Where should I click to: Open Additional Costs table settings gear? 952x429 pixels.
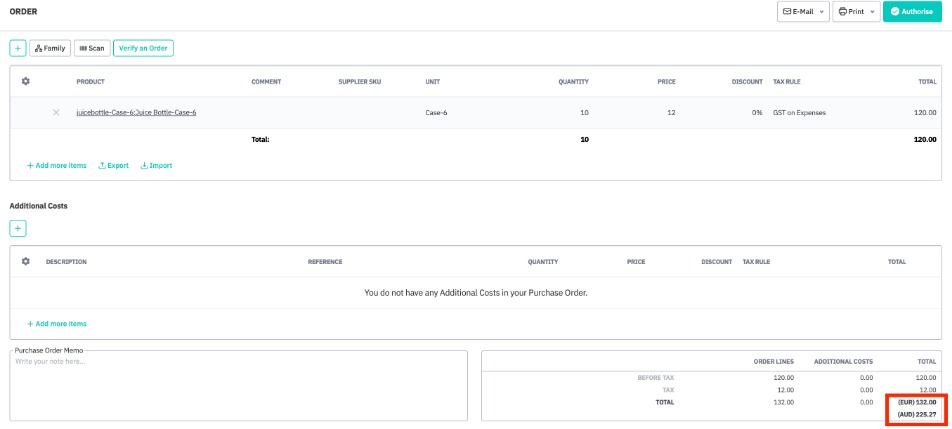[x=26, y=262]
